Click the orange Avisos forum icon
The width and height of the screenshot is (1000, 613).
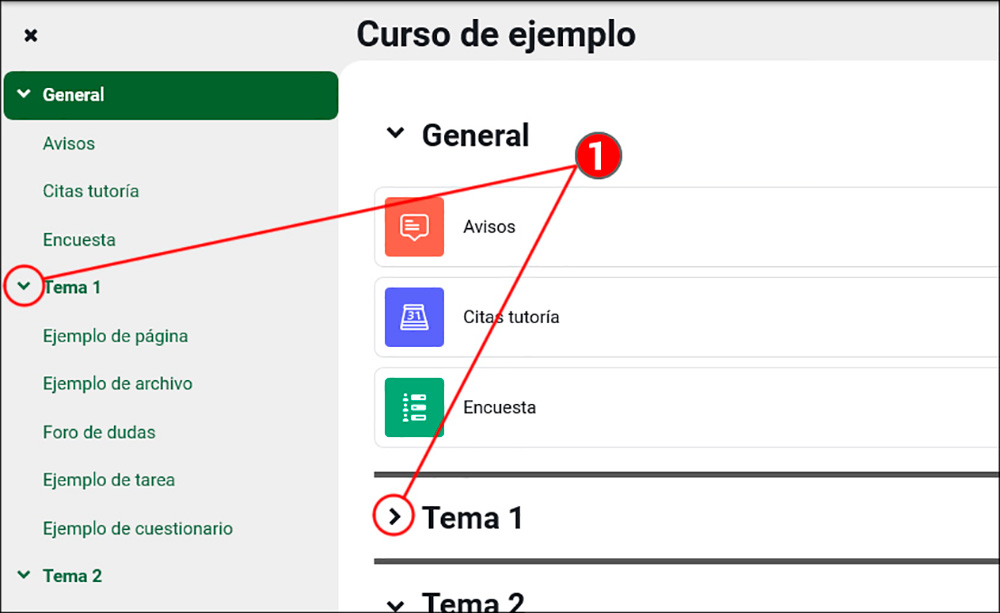[414, 227]
